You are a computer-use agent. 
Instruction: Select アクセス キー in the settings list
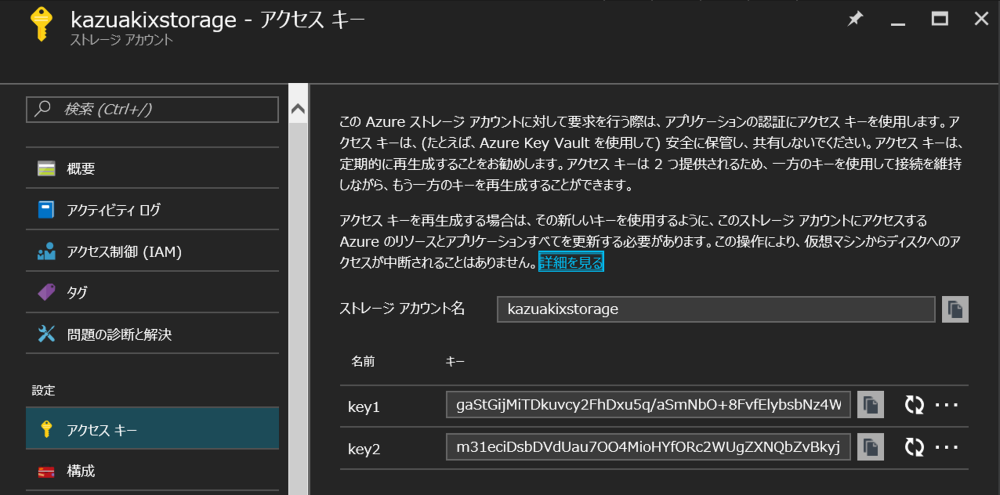(152, 430)
